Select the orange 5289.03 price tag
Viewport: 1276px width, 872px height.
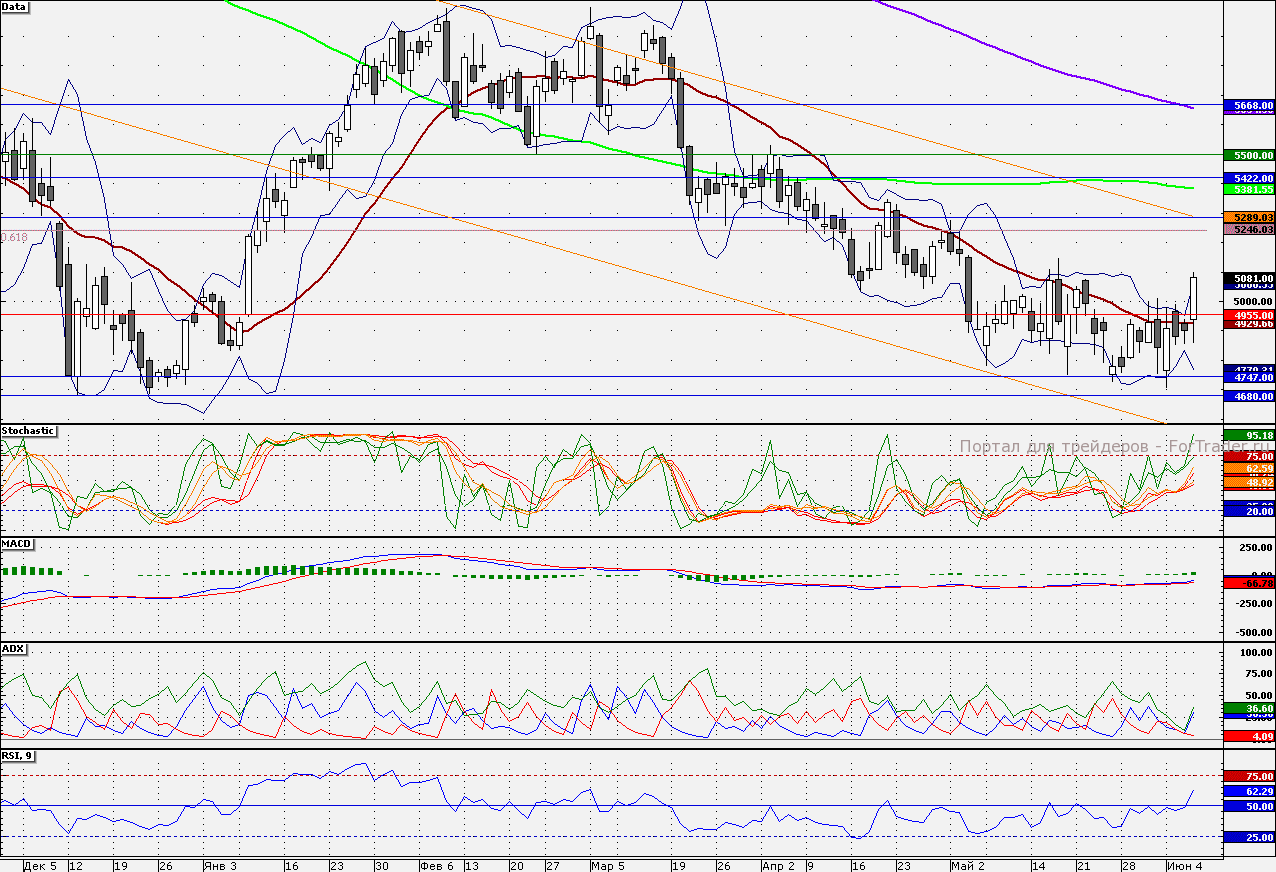point(1248,217)
